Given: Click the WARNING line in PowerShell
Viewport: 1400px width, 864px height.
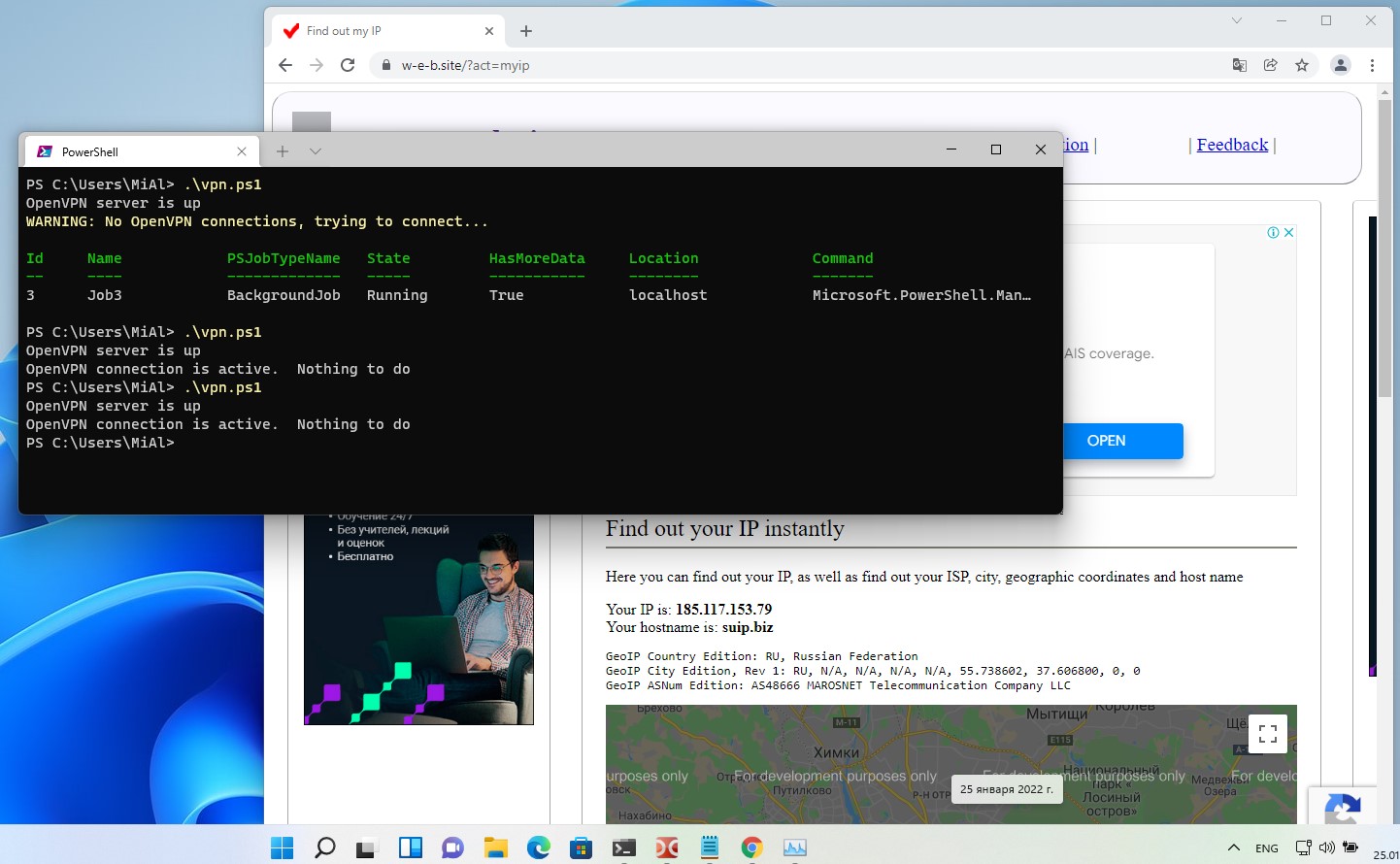Looking at the screenshot, I should coord(257,221).
